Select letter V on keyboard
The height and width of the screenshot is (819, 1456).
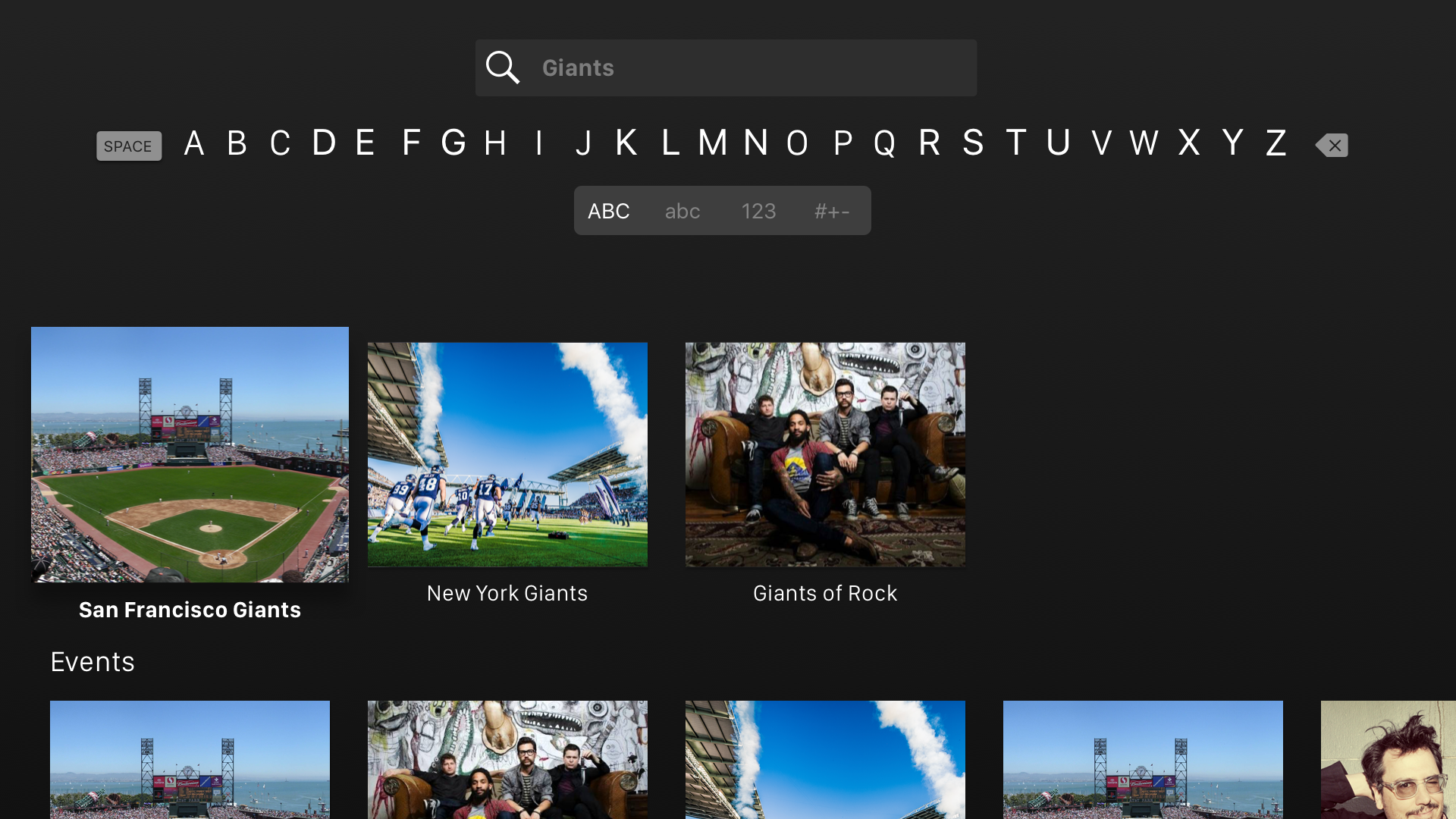1102,143
